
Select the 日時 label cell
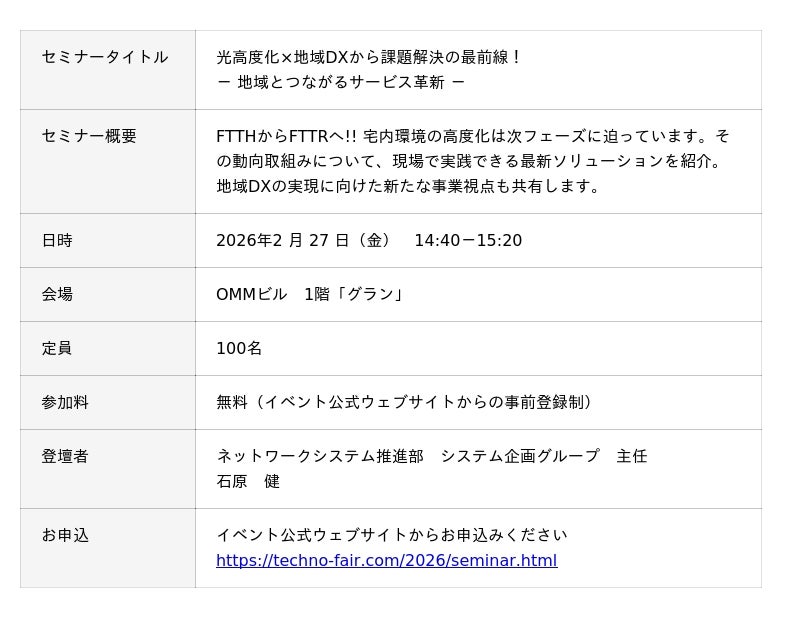pyautogui.click(x=57, y=240)
